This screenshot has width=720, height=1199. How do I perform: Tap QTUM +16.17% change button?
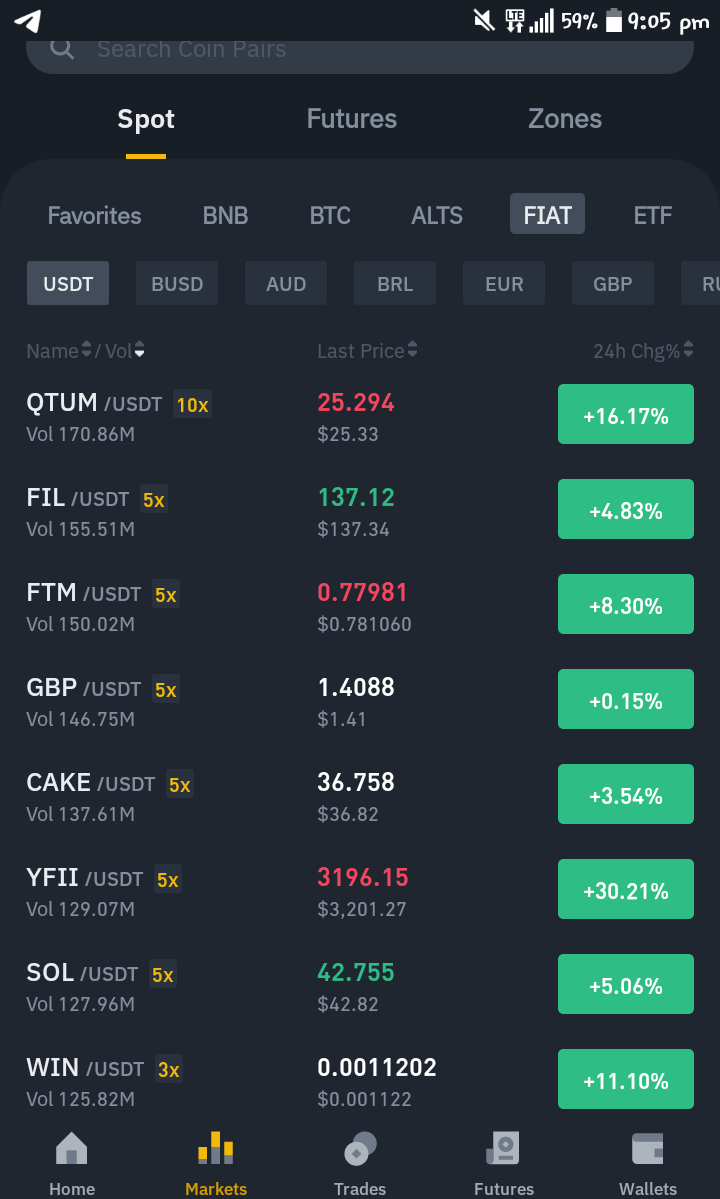click(x=626, y=414)
